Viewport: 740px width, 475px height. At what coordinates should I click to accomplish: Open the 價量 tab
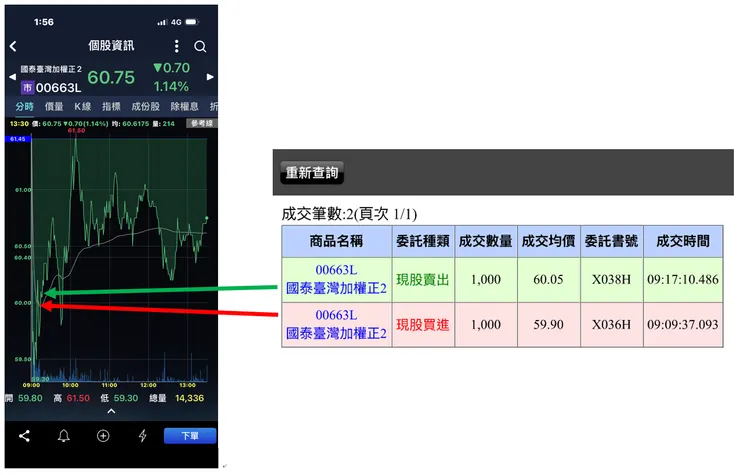pos(54,107)
